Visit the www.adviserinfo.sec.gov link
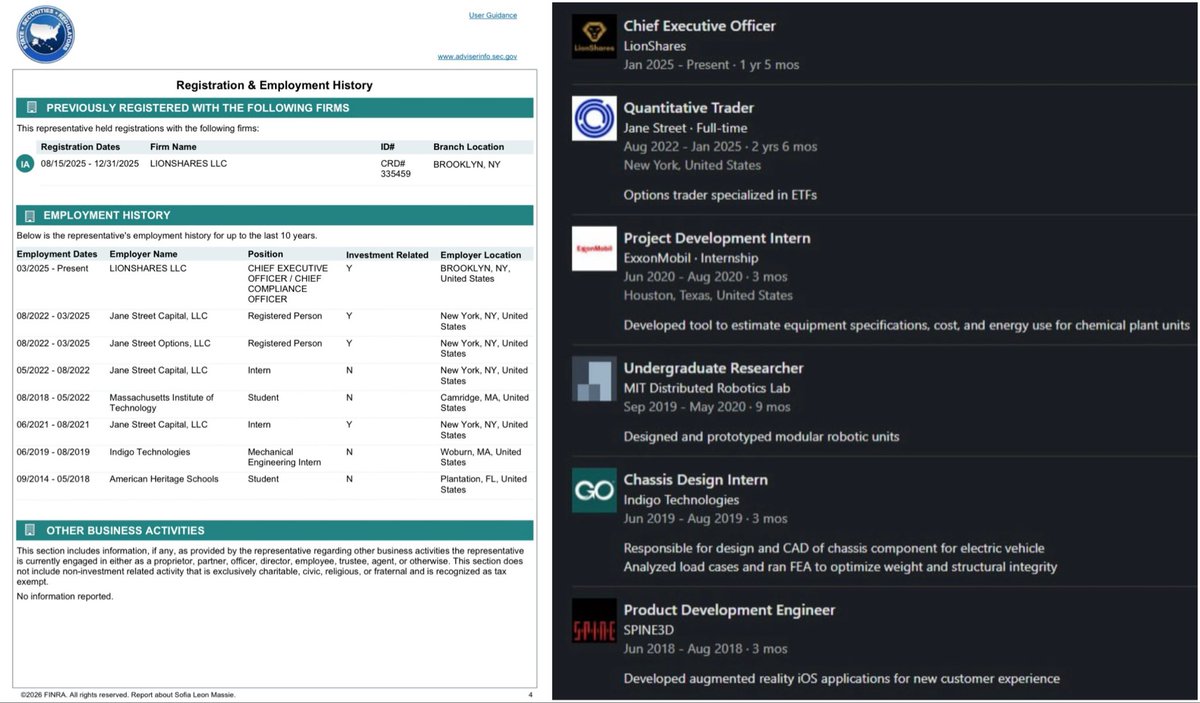Screen dimensions: 1200x703 tap(477, 57)
